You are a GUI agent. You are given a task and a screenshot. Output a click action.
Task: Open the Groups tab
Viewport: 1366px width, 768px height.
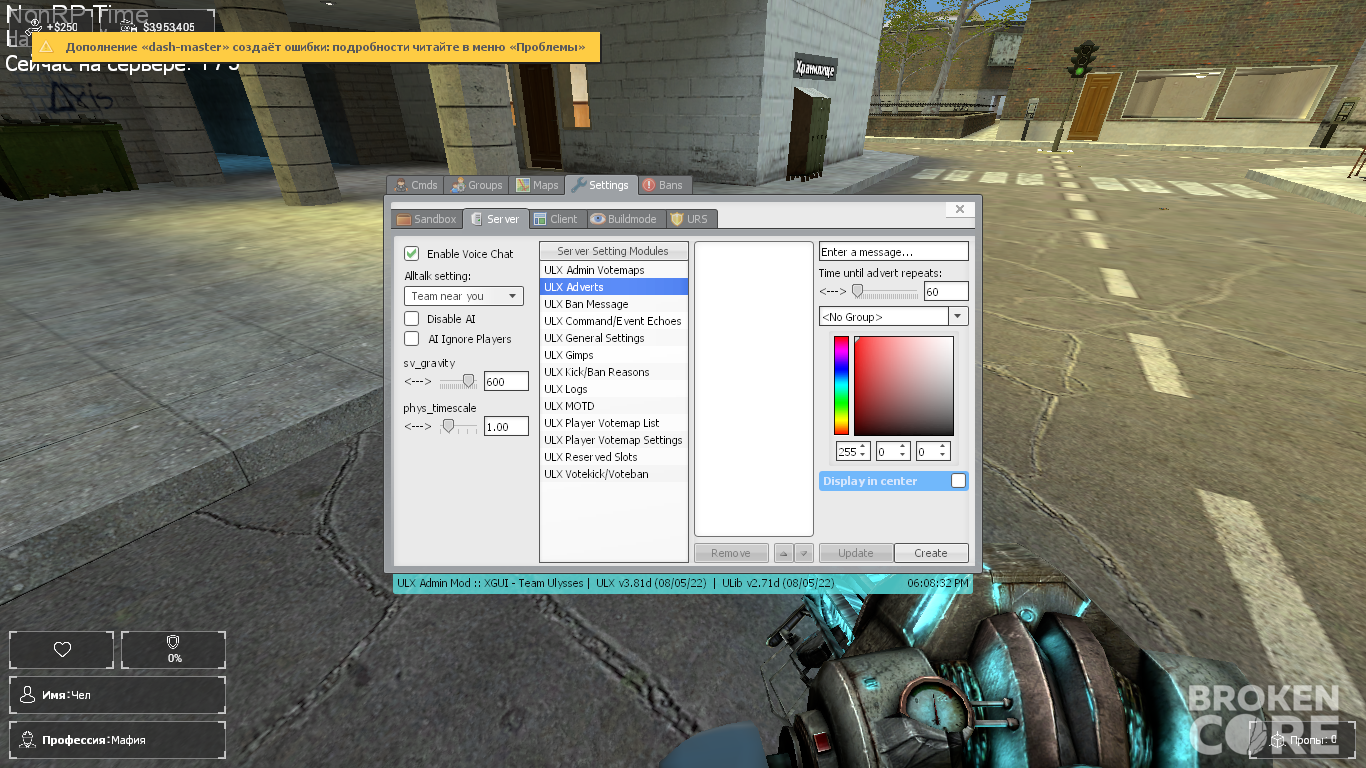[476, 185]
